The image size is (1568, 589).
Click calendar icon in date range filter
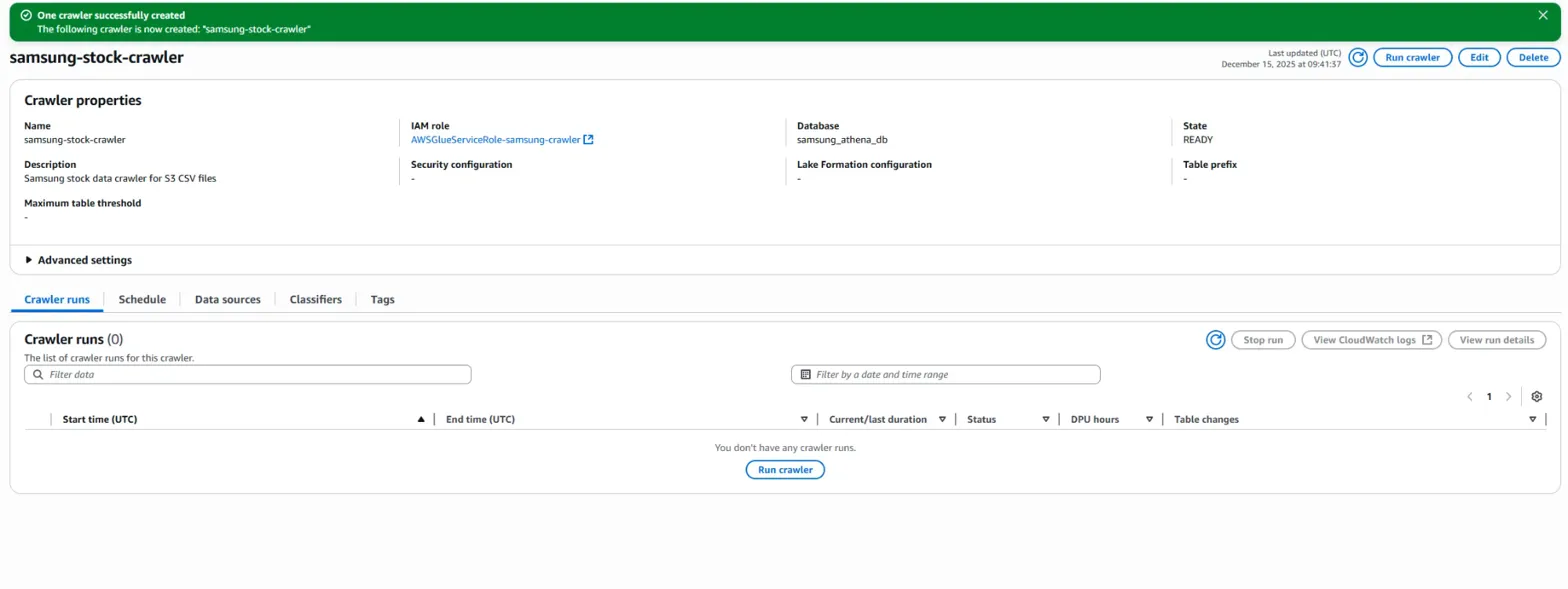[805, 374]
